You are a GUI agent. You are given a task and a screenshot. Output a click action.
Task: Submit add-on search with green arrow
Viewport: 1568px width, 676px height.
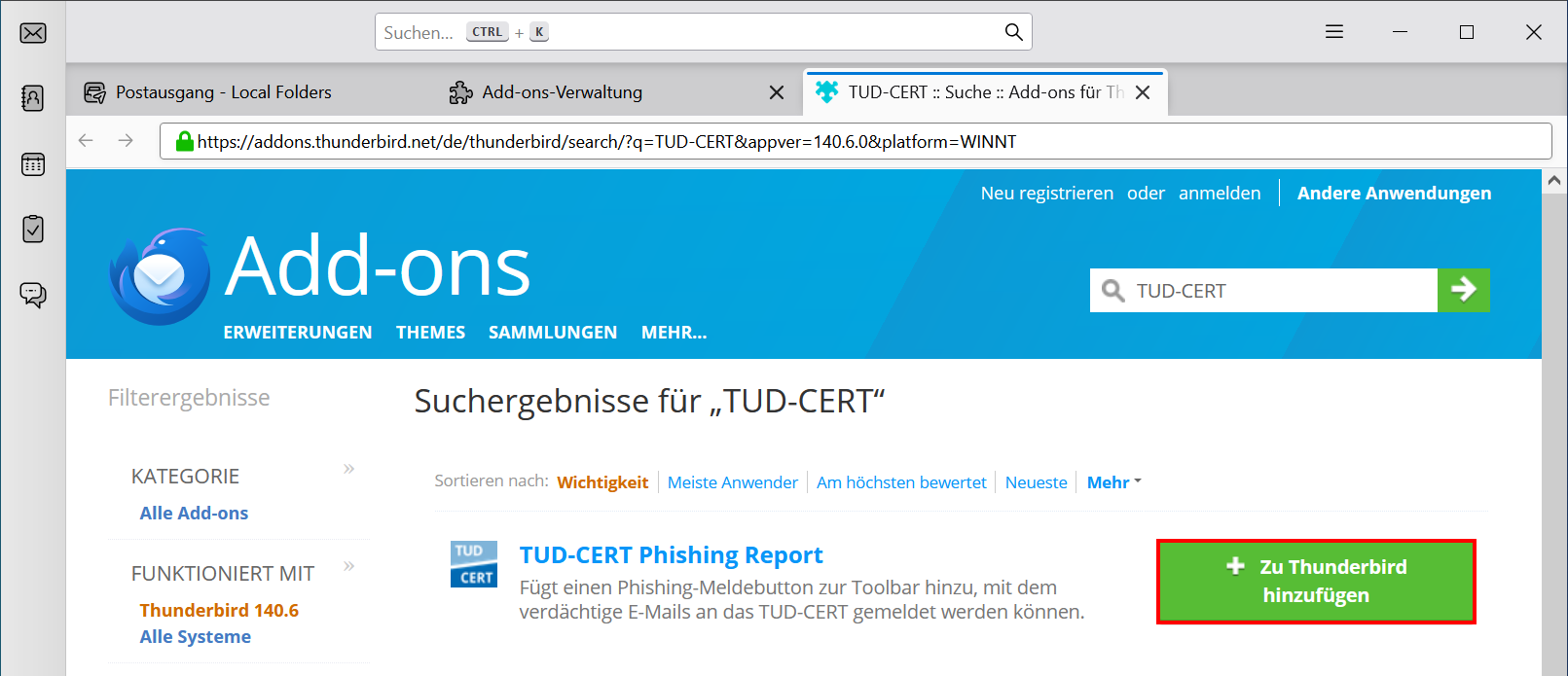(x=1464, y=290)
